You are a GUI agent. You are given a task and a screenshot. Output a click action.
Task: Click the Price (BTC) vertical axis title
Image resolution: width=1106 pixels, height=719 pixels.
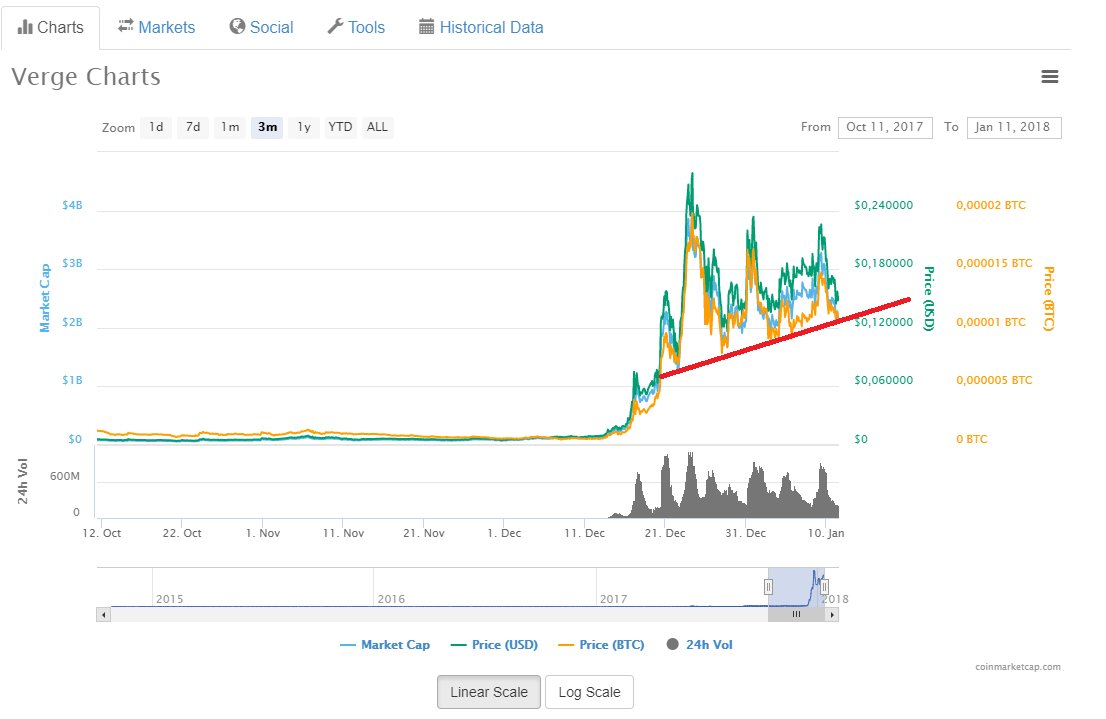pos(1049,298)
